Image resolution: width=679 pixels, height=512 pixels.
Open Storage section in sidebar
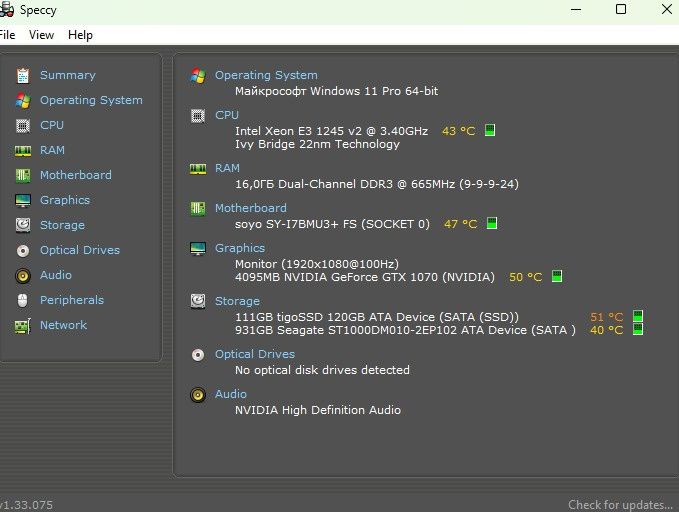point(62,225)
